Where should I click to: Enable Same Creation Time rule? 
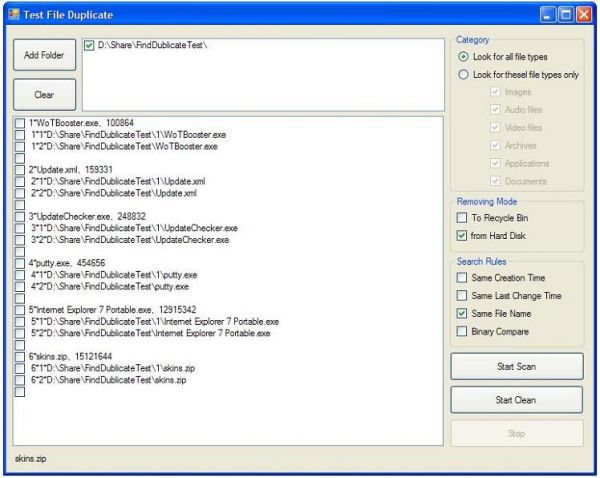(x=462, y=277)
